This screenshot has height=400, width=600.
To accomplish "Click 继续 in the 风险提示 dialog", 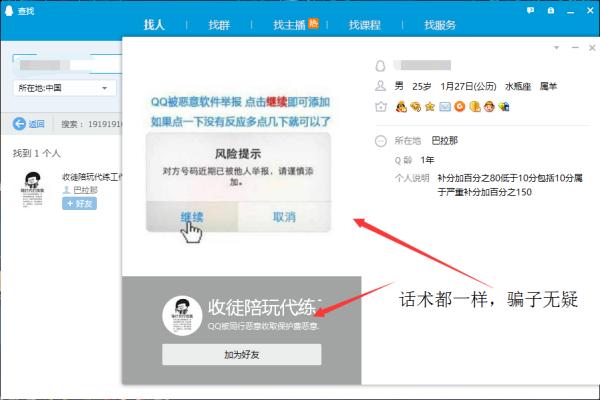I will click(x=192, y=217).
